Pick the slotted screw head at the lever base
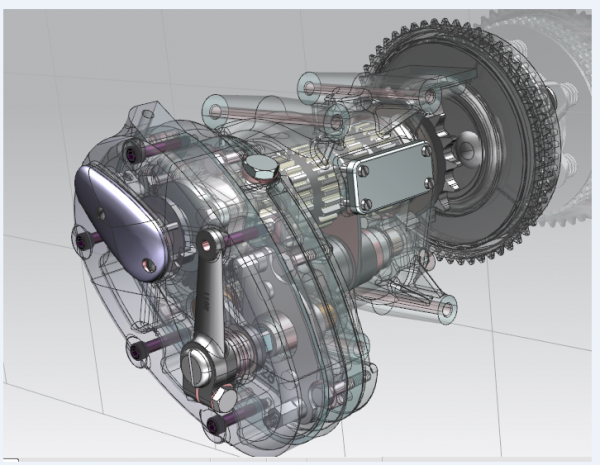 click(196, 366)
